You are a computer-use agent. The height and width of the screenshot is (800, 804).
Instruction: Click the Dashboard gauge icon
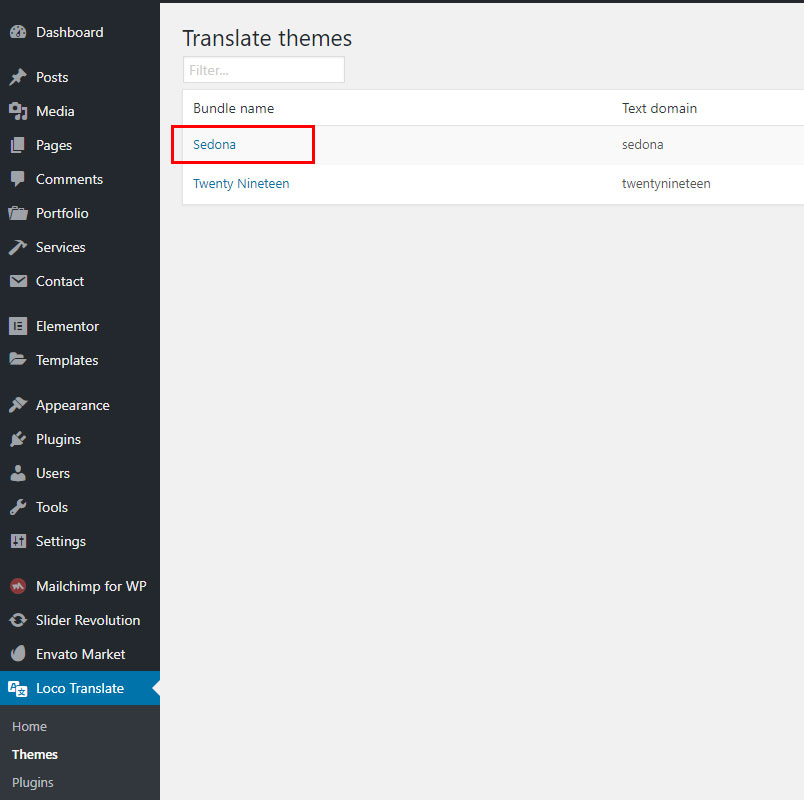[x=18, y=32]
